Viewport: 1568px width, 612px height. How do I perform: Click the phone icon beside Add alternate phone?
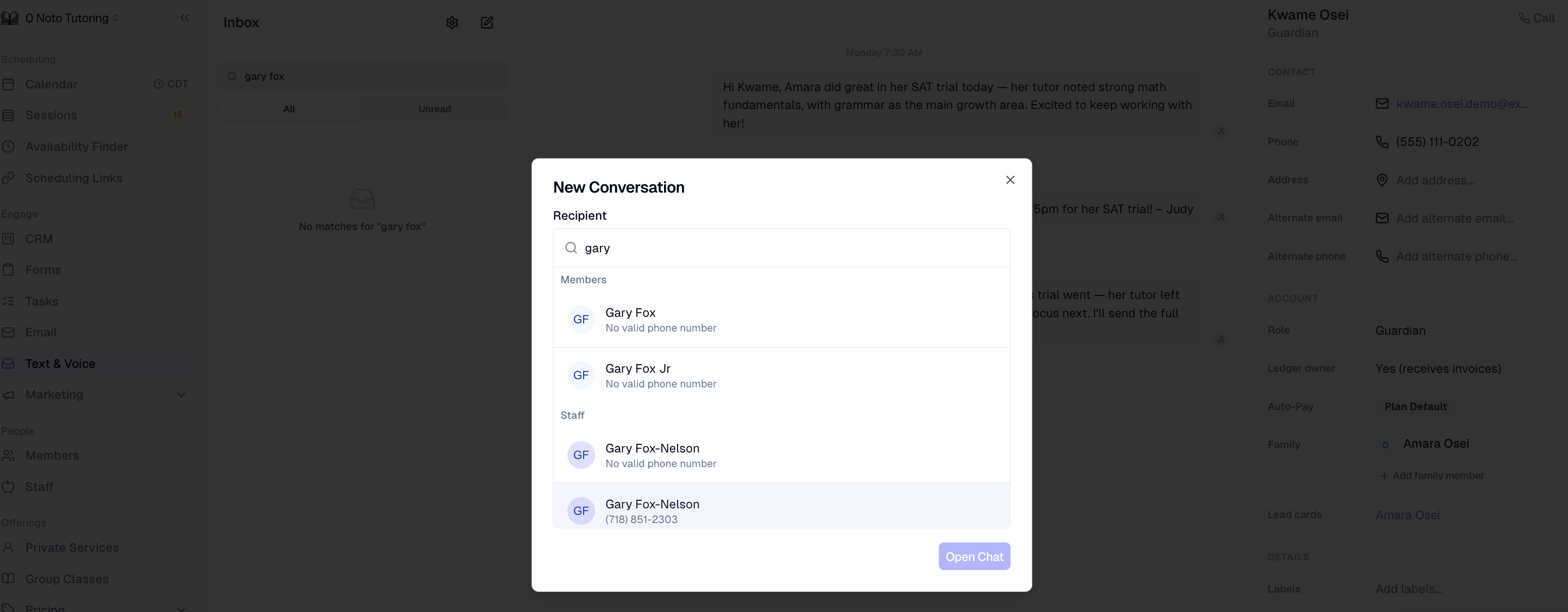coord(1382,257)
